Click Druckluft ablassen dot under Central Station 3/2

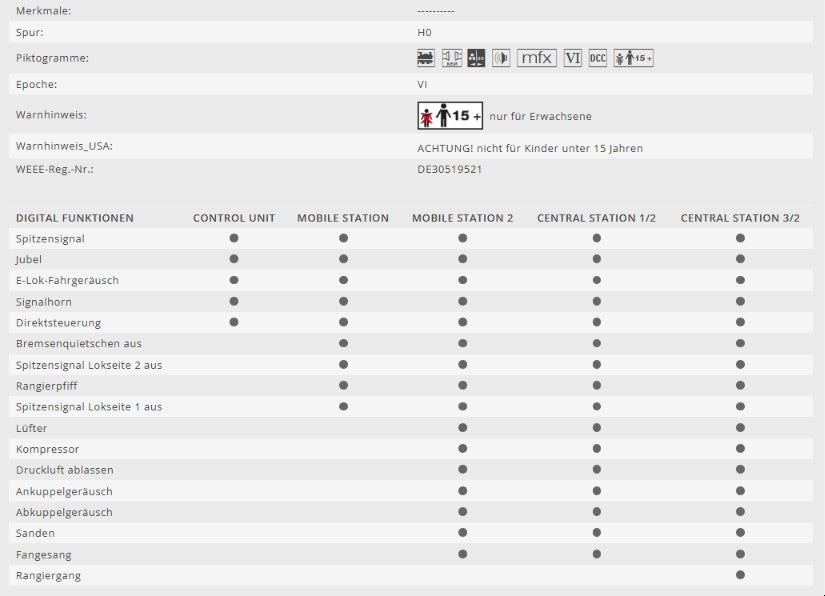(740, 469)
